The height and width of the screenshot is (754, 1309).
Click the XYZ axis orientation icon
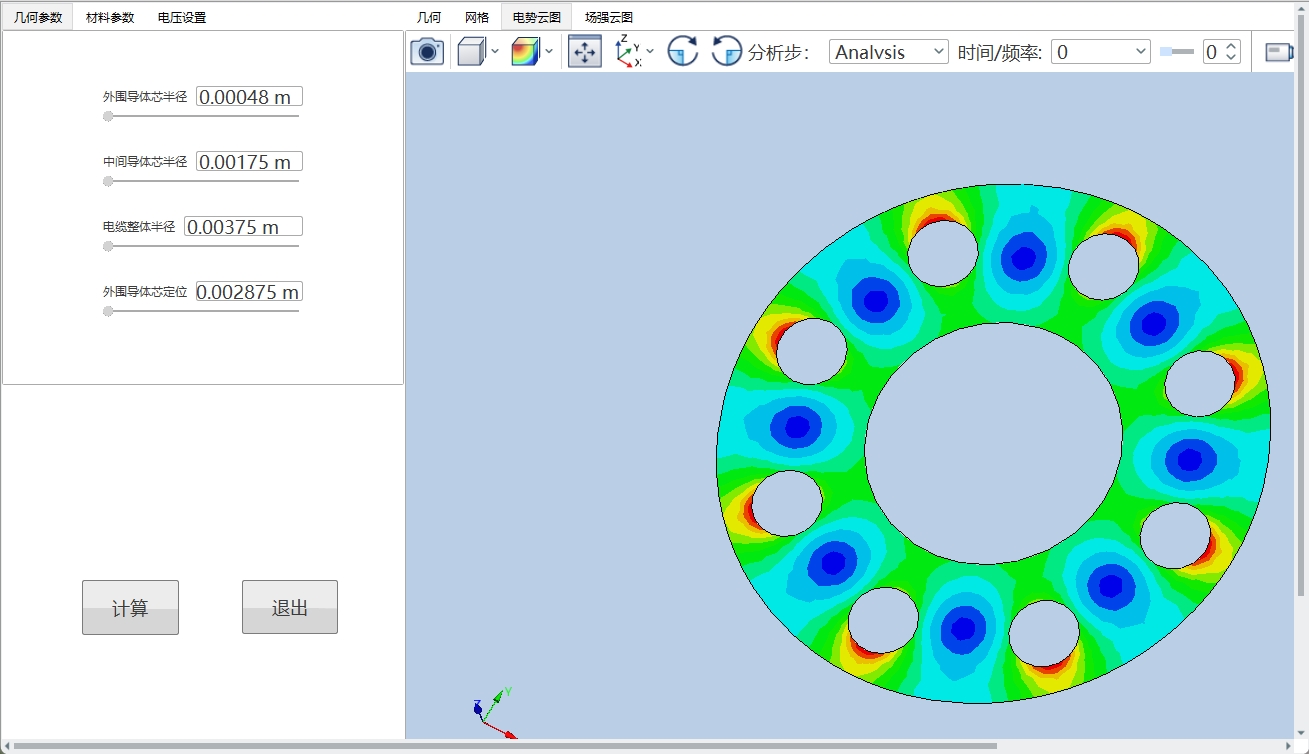click(628, 51)
